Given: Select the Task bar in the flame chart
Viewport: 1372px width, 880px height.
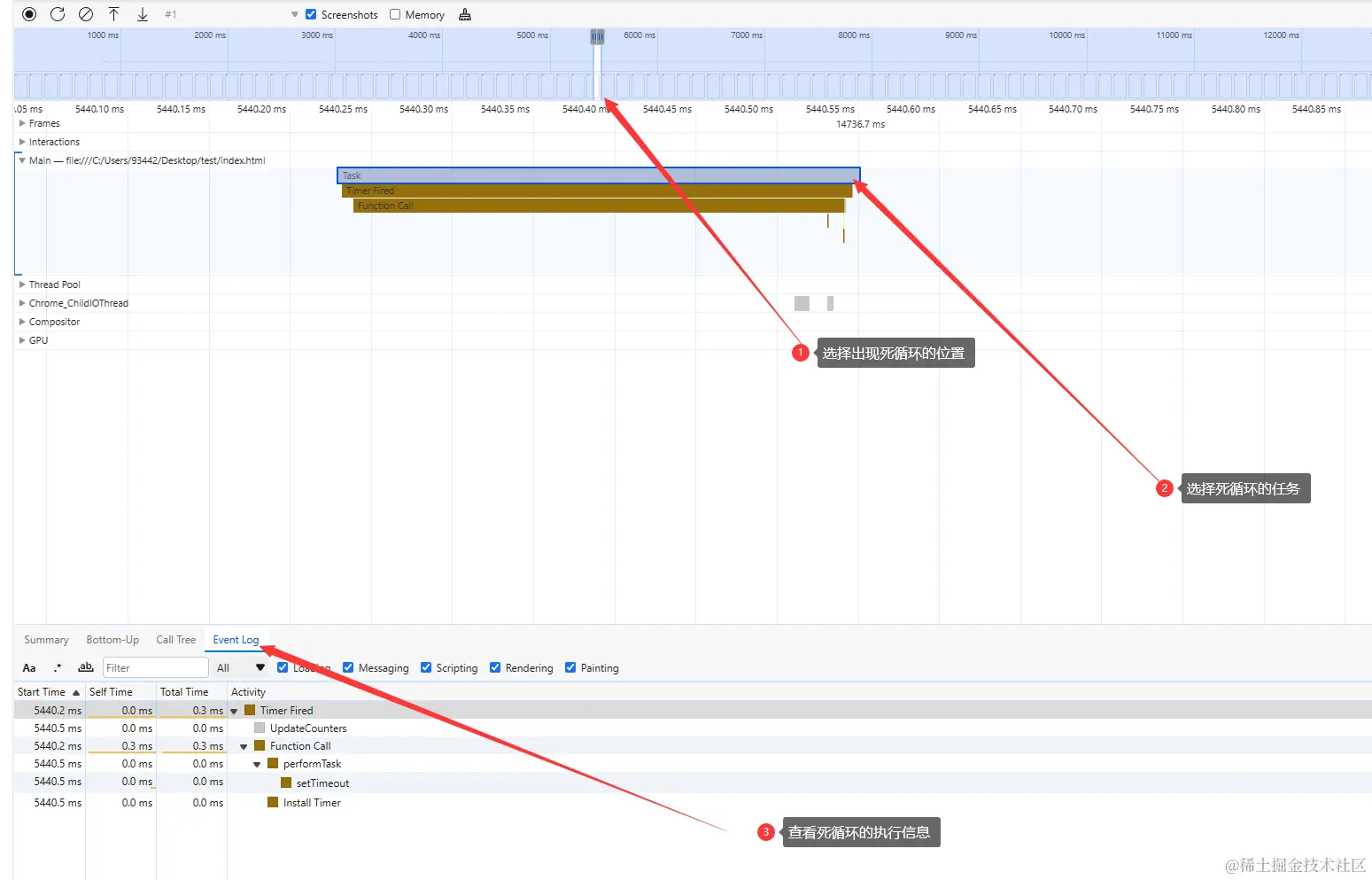Looking at the screenshot, I should pos(599,175).
